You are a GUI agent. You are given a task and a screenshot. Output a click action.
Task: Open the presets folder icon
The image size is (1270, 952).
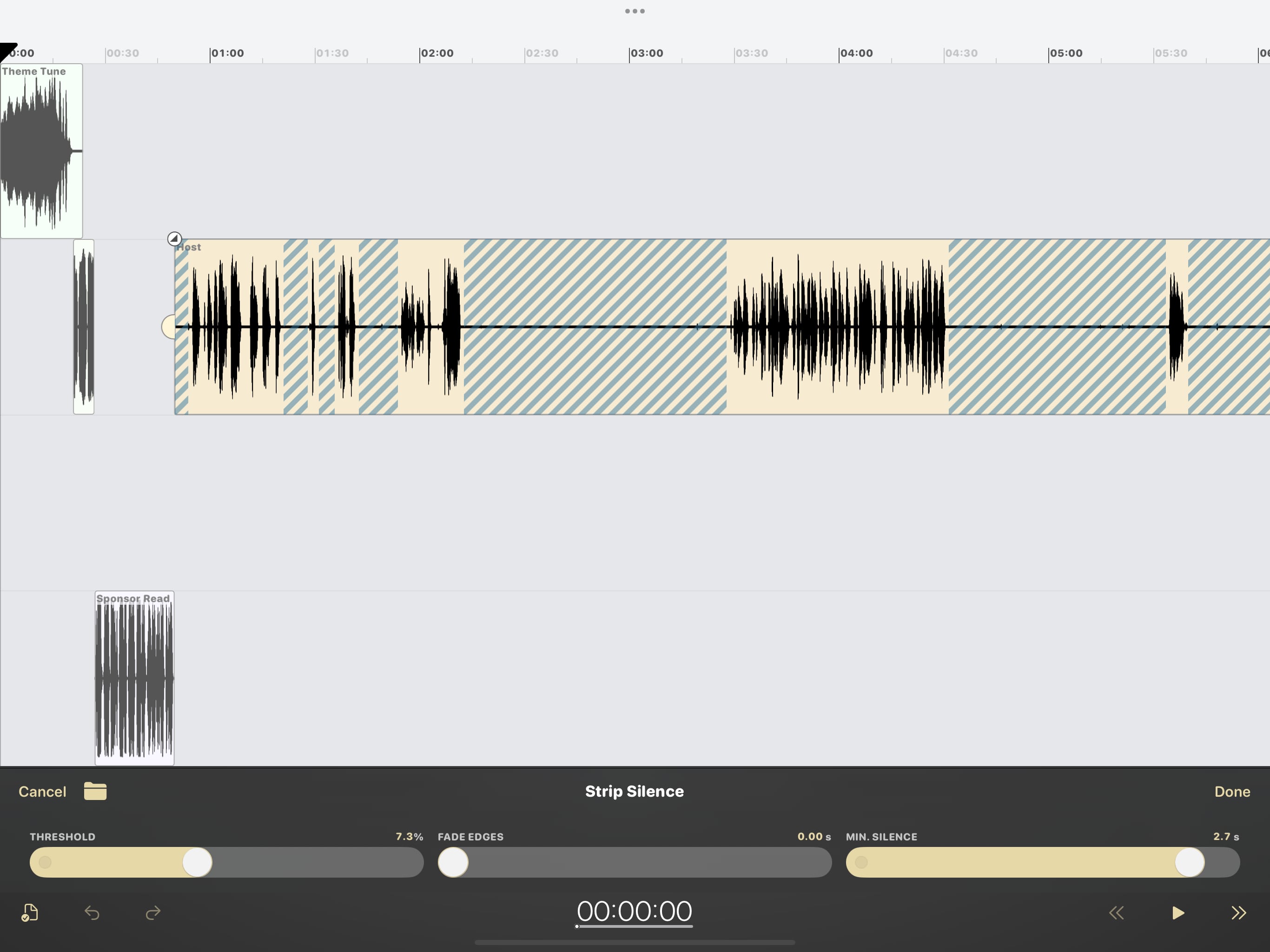pos(95,791)
